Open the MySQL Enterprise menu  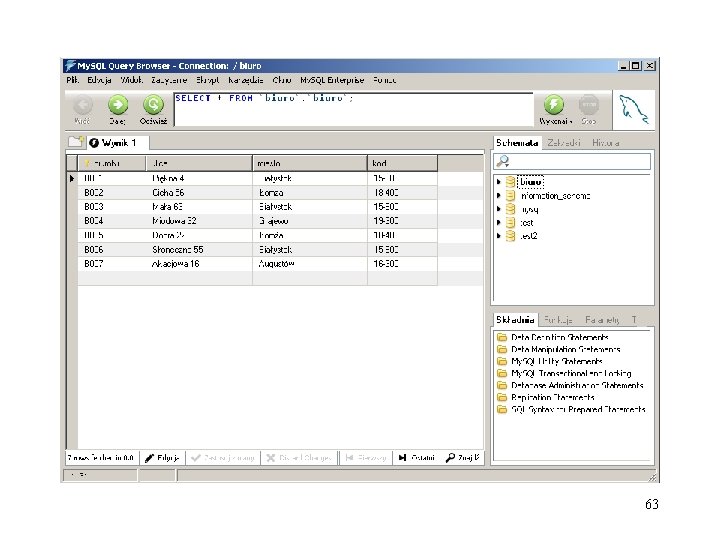tap(332, 80)
